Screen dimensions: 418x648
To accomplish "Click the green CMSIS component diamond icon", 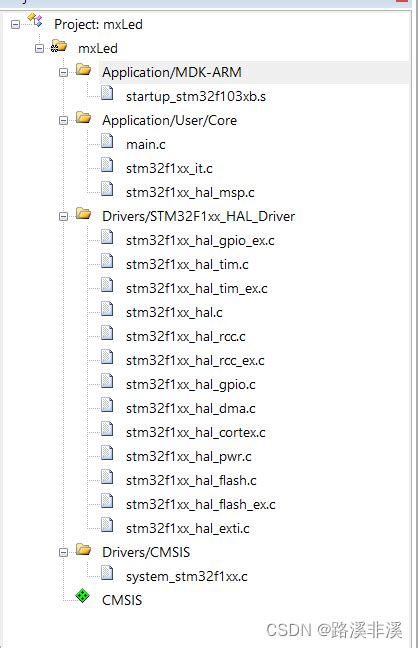I will 83,596.
